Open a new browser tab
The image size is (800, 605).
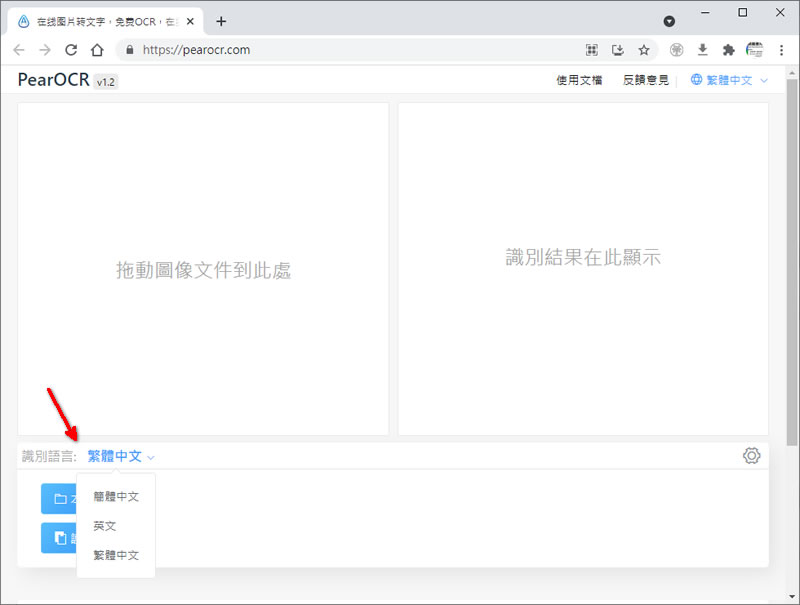221,21
